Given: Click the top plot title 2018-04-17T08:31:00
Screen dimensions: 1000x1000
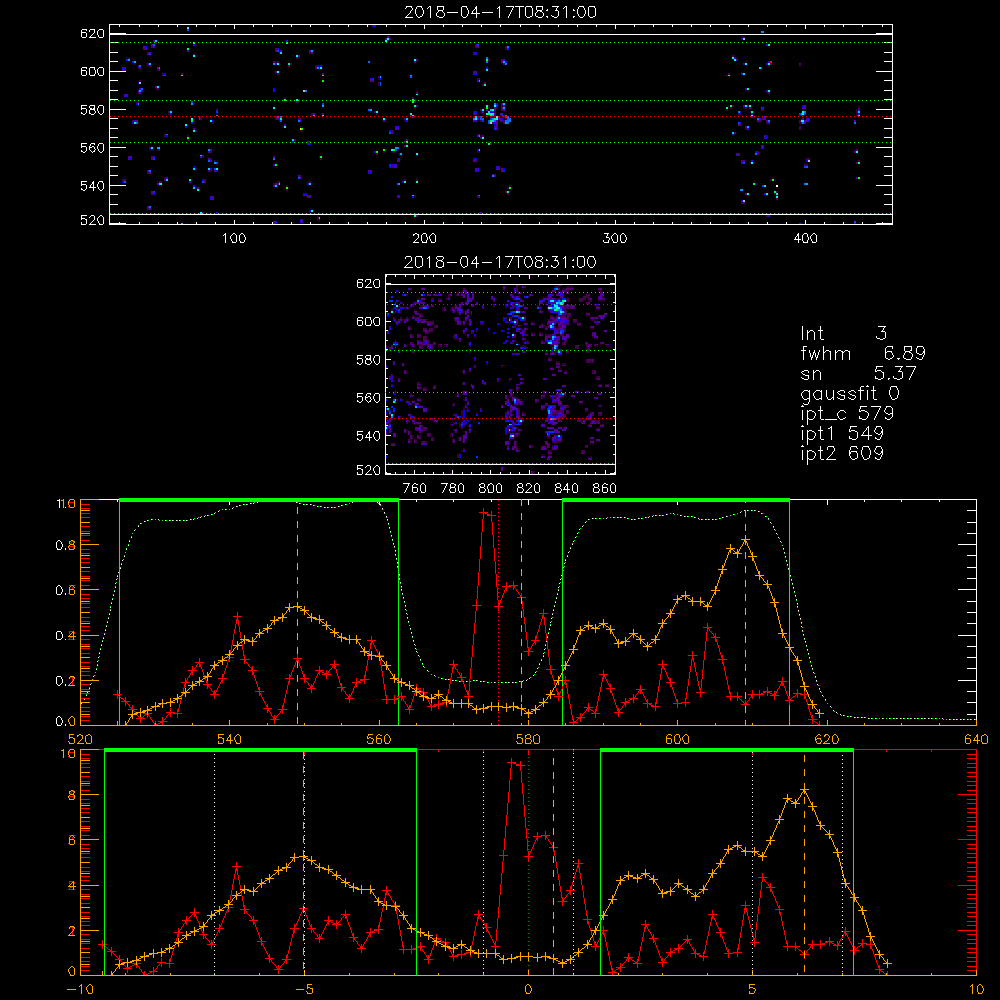Looking at the screenshot, I should coord(501,12).
